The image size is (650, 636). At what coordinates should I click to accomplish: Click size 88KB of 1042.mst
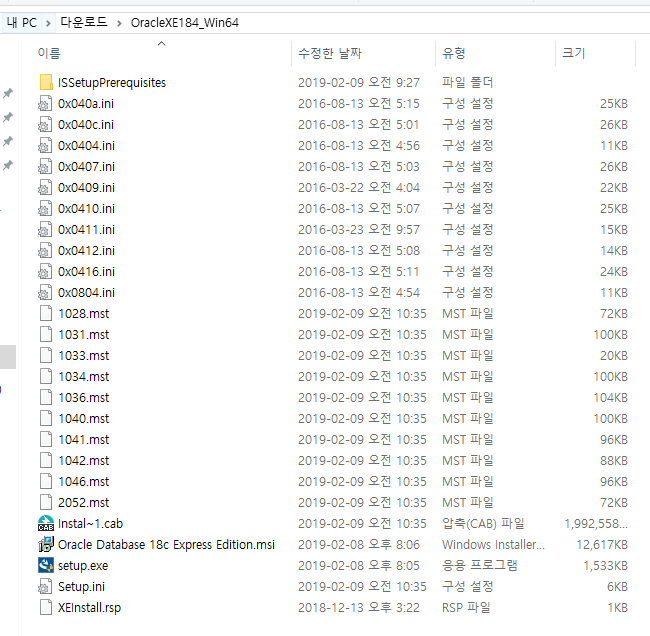coord(614,461)
